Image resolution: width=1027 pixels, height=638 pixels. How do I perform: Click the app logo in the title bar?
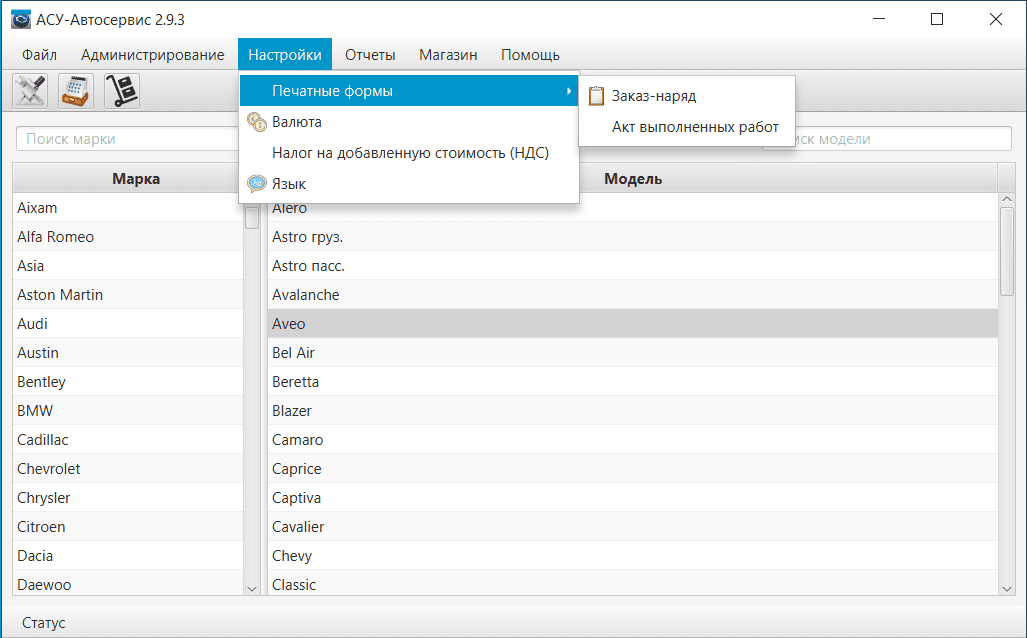pyautogui.click(x=20, y=19)
